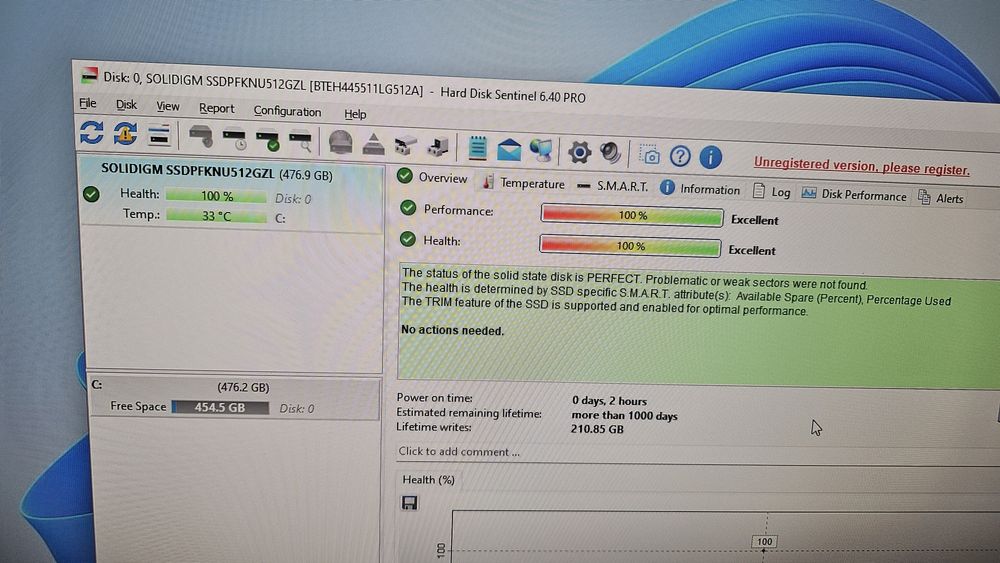Open the Information tab
The height and width of the screenshot is (563, 1000).
click(700, 189)
